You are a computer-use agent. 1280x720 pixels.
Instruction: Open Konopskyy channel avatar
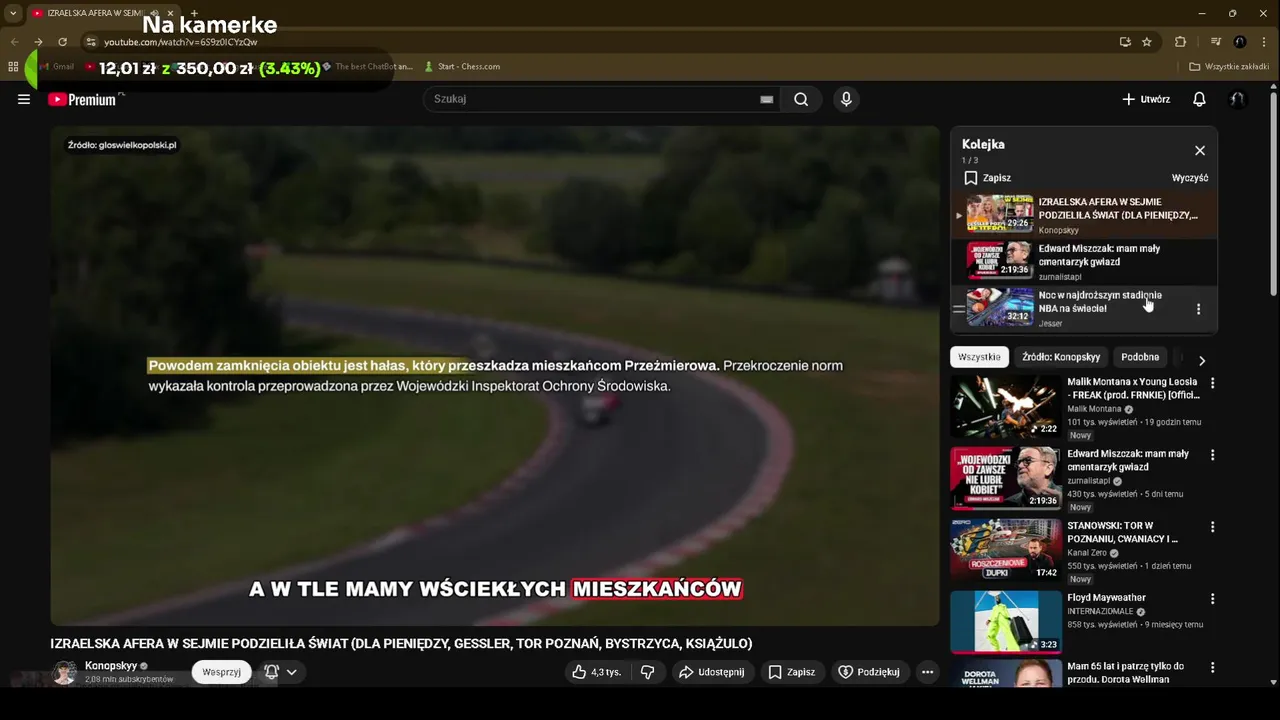click(x=64, y=673)
